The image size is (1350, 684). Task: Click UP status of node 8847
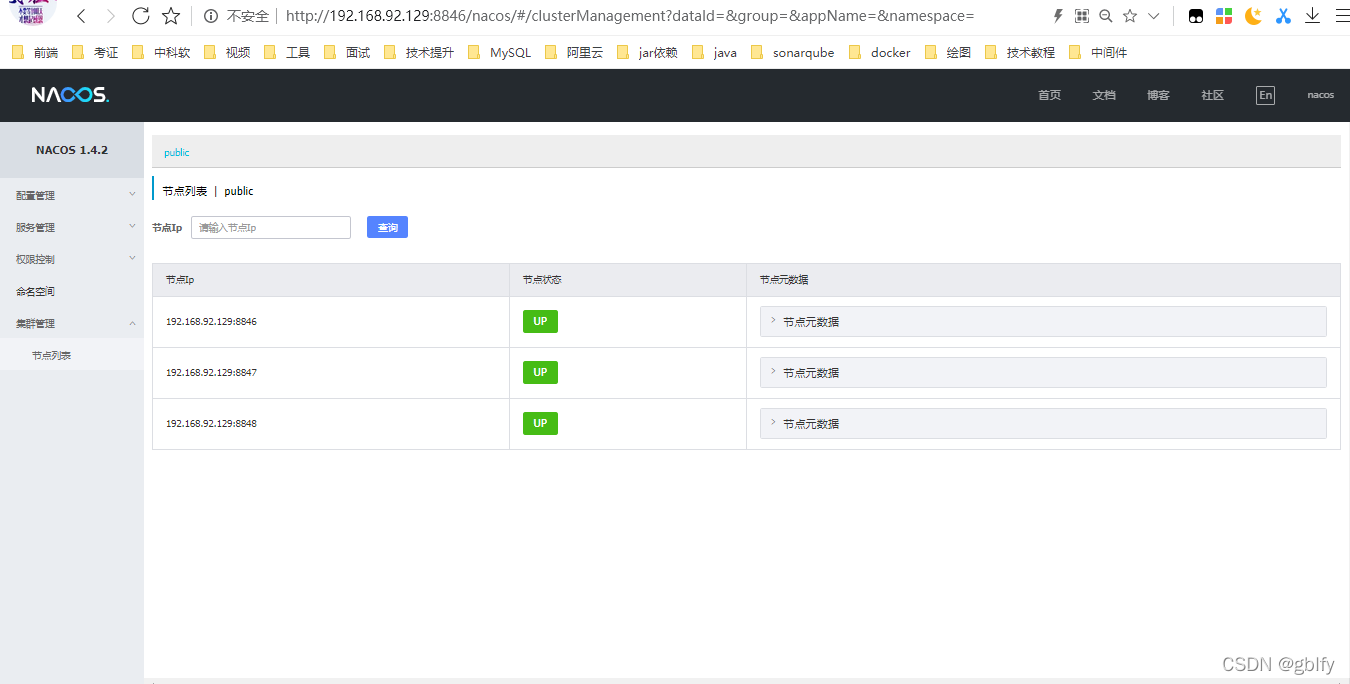(x=540, y=372)
